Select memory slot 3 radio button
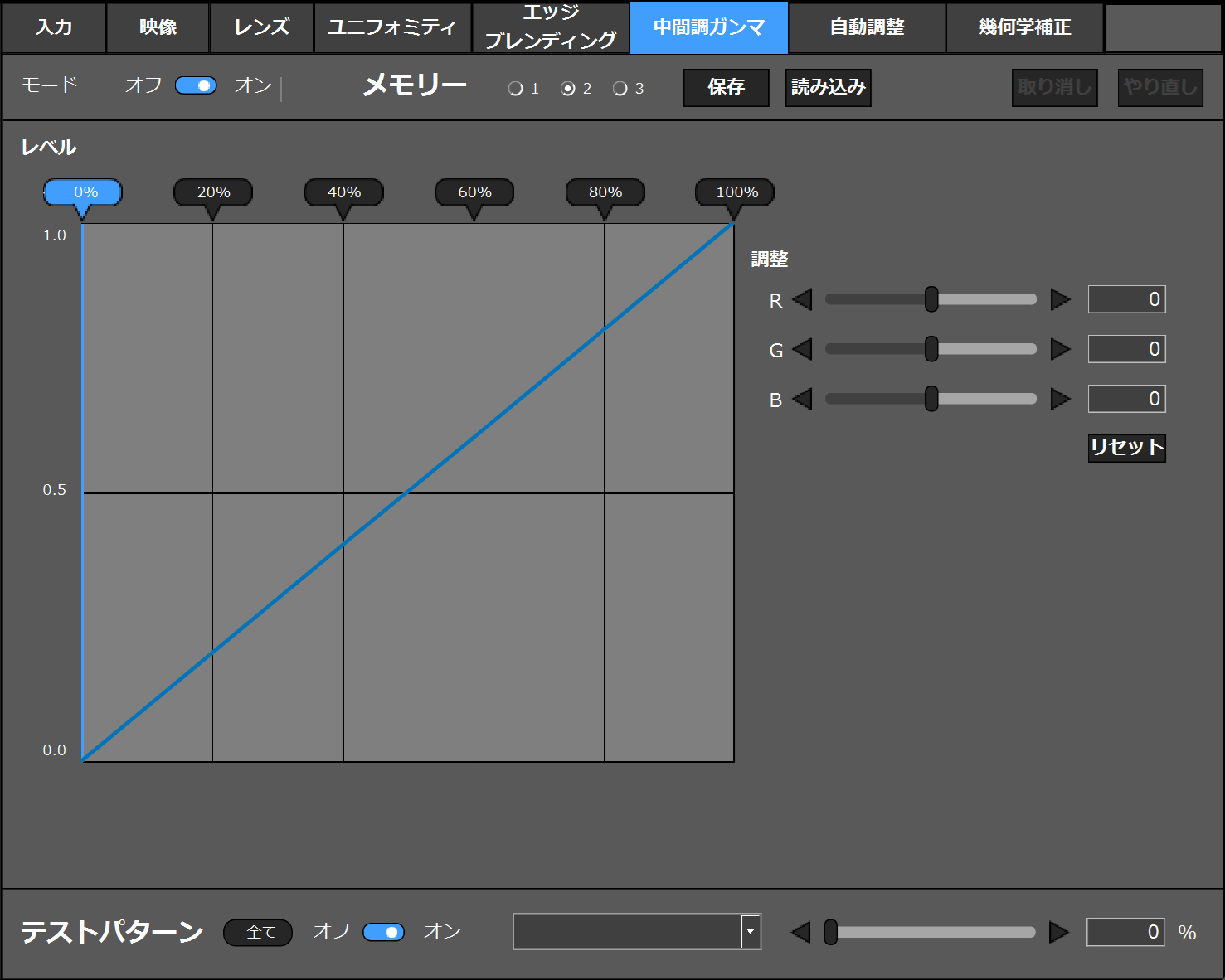 pos(620,89)
